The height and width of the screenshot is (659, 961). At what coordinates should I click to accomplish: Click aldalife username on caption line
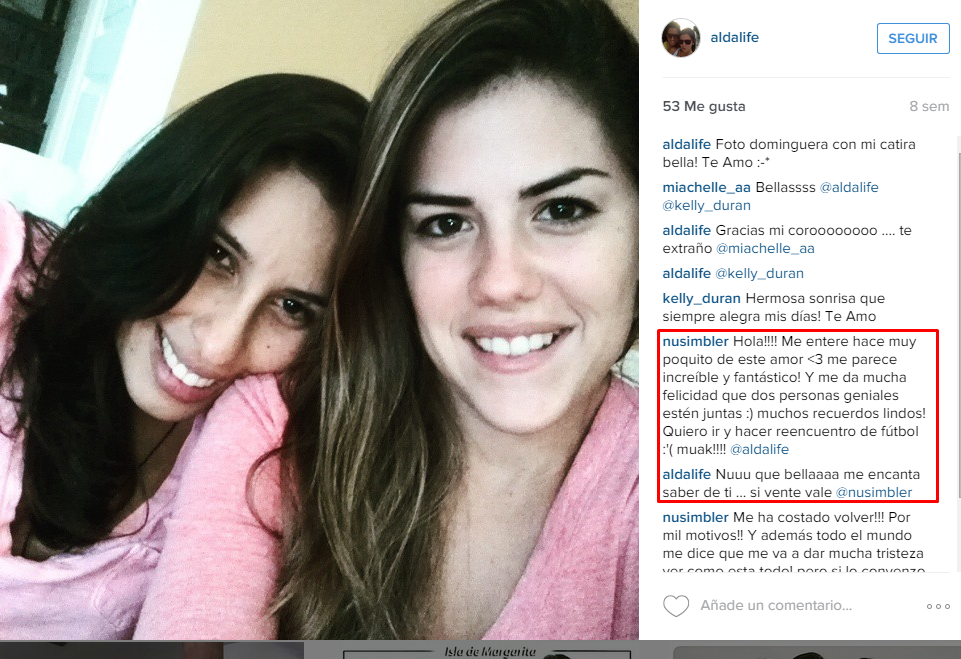click(686, 145)
